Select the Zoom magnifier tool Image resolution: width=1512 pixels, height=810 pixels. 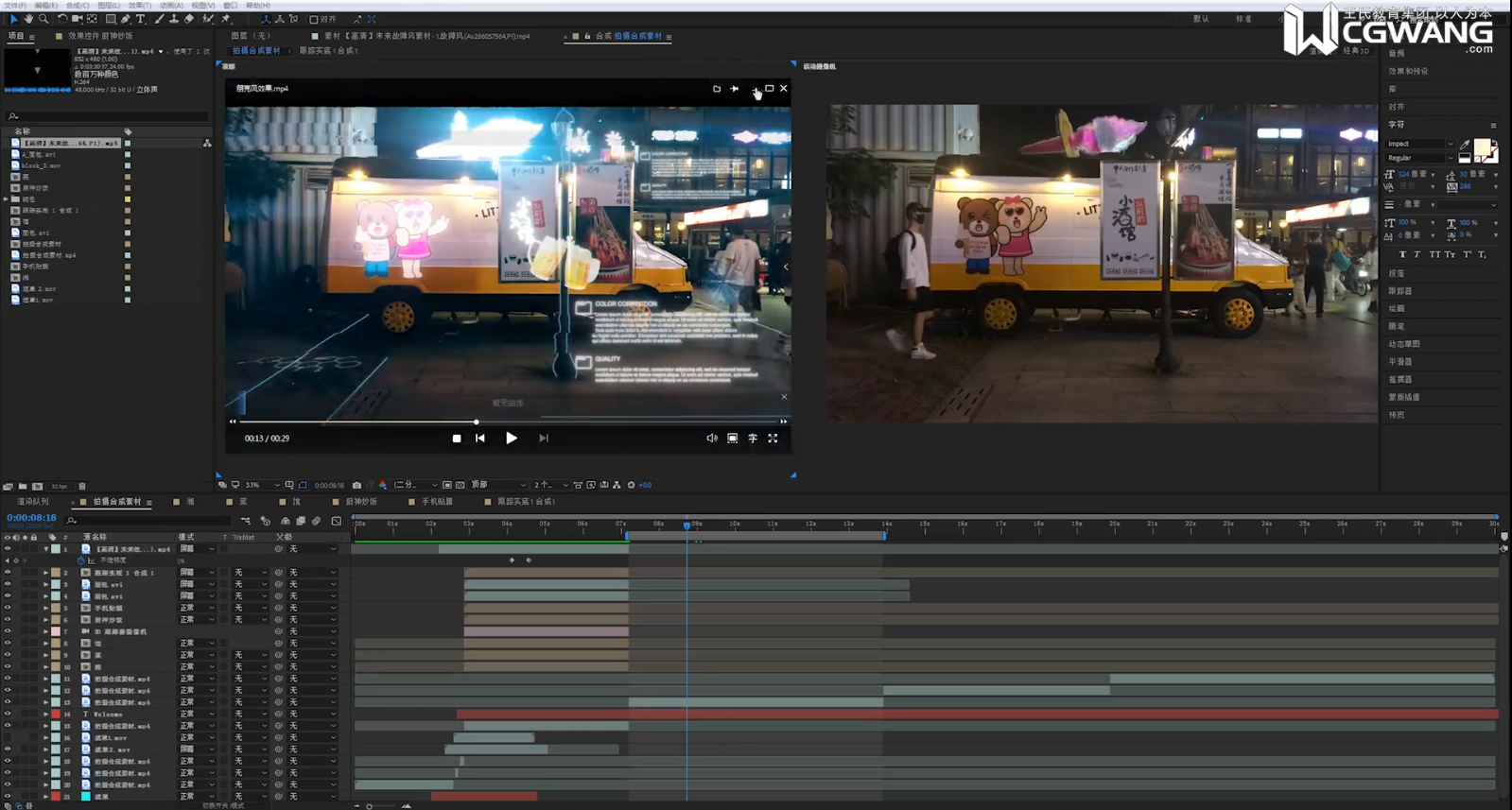pos(43,19)
